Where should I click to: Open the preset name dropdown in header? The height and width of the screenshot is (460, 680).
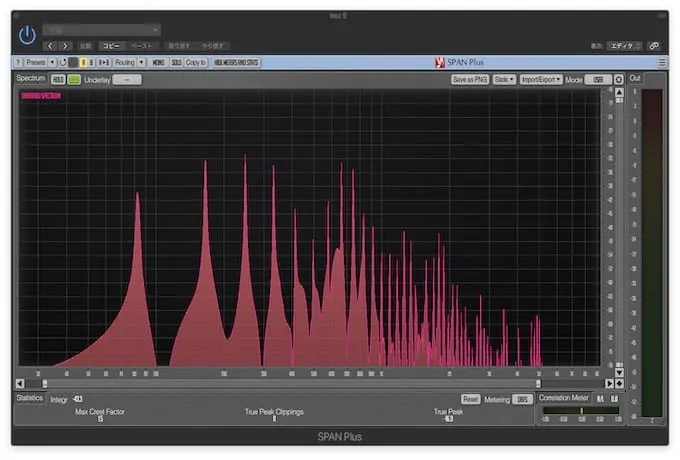click(102, 30)
